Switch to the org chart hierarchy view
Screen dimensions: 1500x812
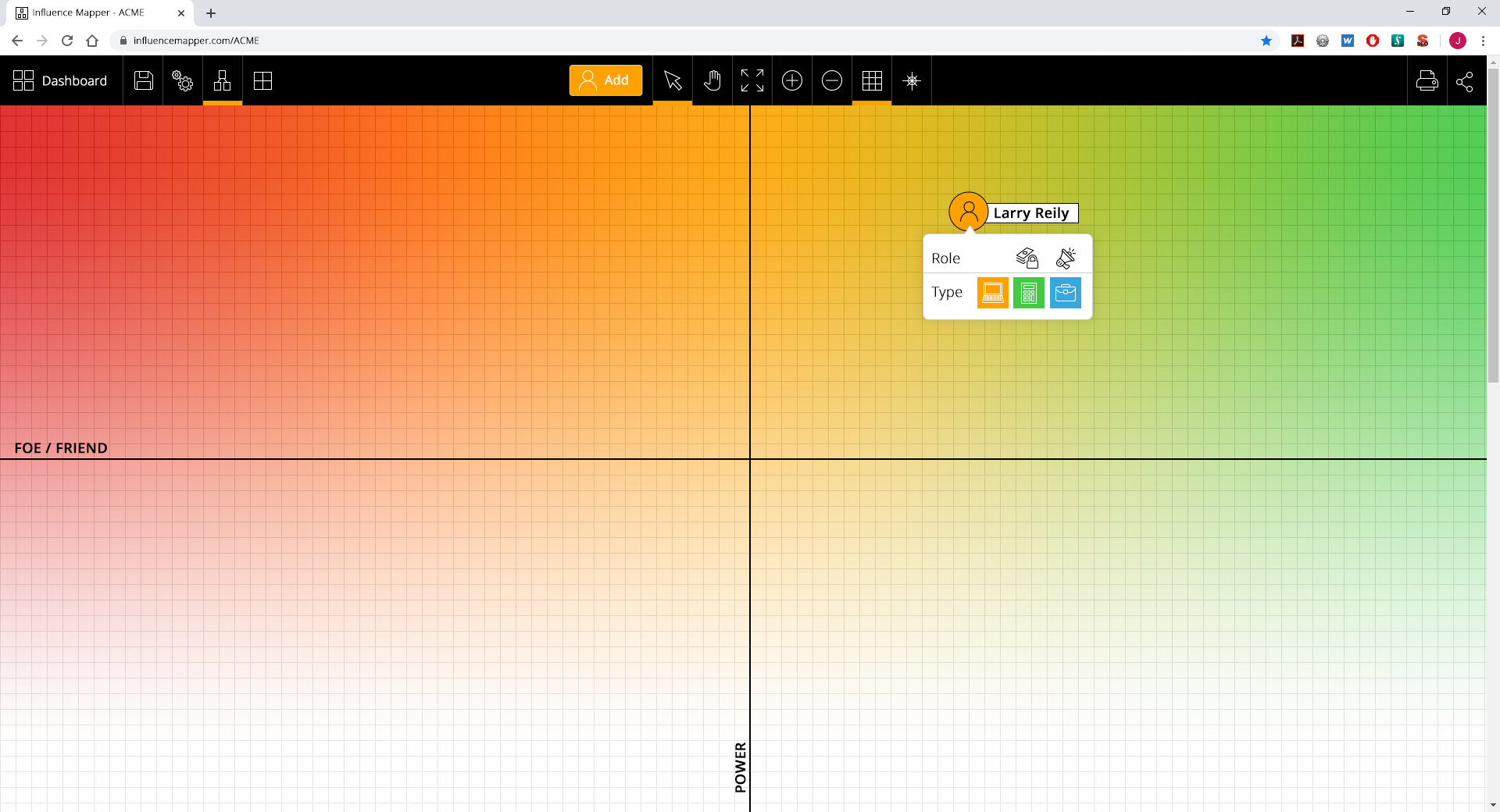223,80
